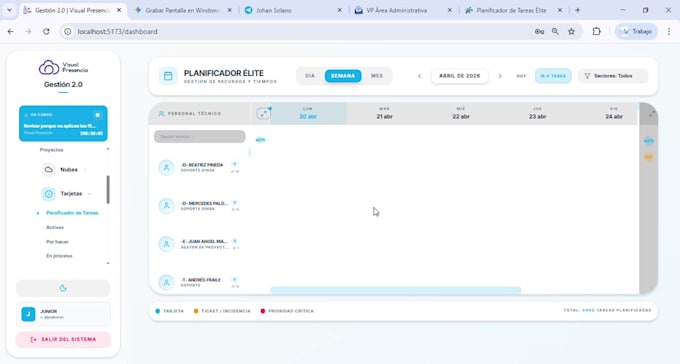Click the technician search input field
680x364 pixels.
point(199,137)
